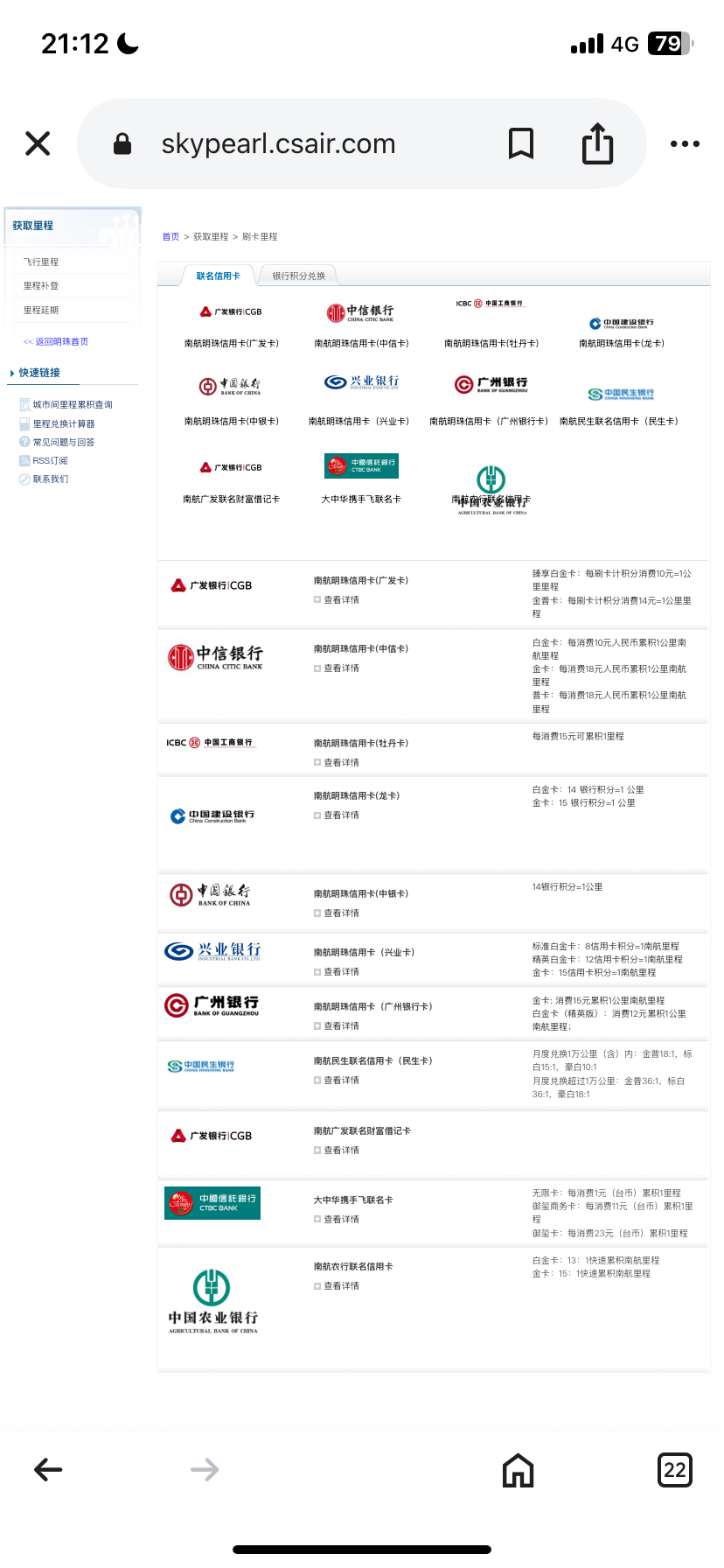View details 查看详情 for 广发卡 row
Image resolution: width=724 pixels, height=1568 pixels.
[337, 599]
